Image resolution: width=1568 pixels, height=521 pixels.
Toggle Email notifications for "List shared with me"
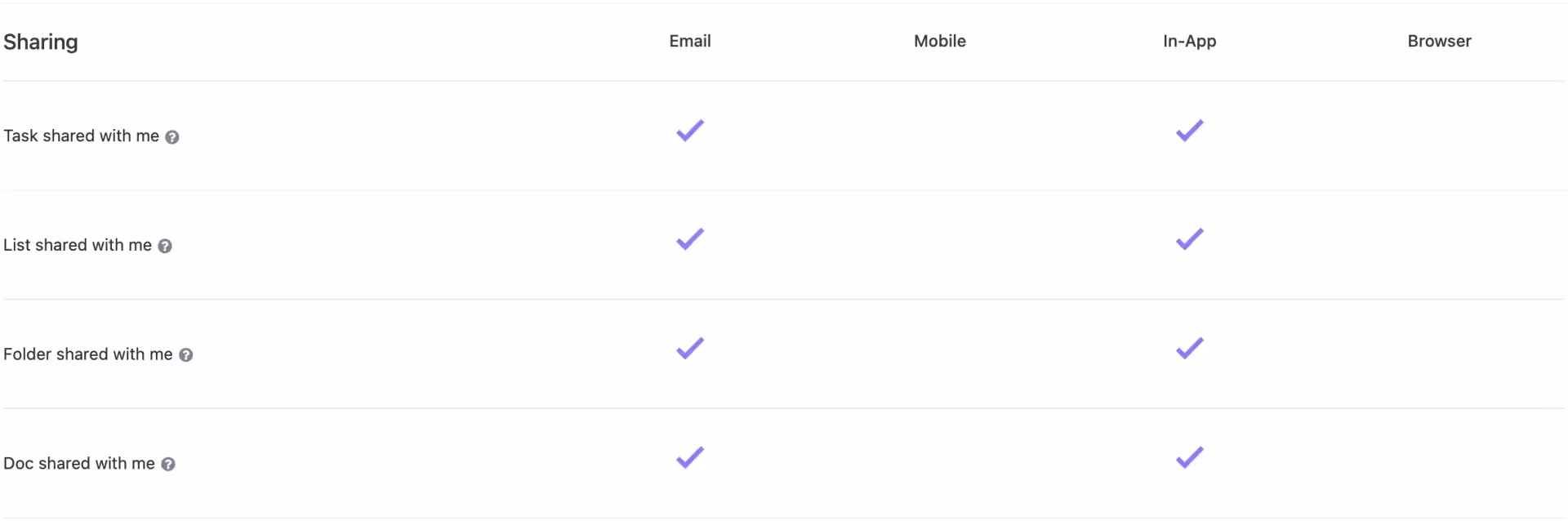[689, 239]
